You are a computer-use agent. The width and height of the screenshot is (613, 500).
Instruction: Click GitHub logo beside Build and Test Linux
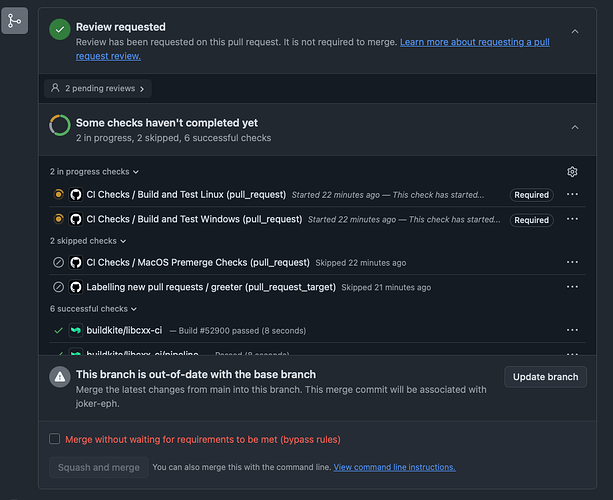(x=75, y=194)
